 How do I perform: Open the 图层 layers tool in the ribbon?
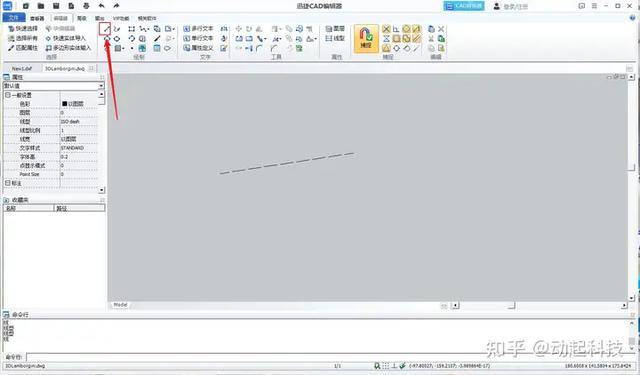coord(335,29)
